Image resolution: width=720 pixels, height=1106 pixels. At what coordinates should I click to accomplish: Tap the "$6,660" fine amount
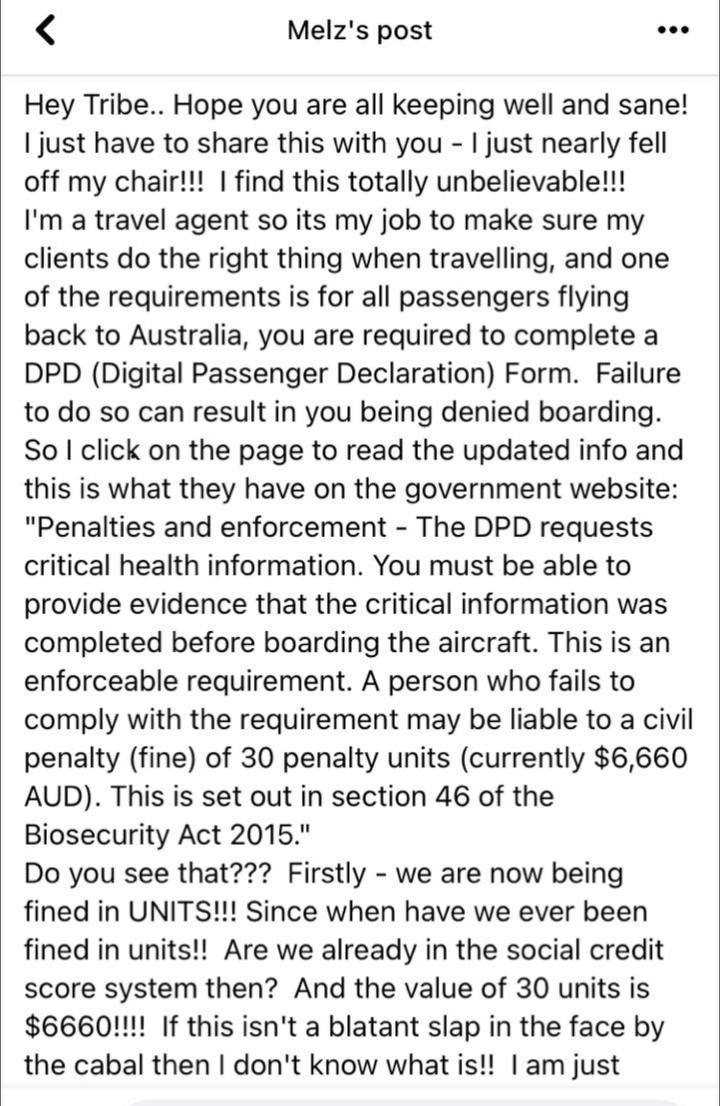(641, 758)
